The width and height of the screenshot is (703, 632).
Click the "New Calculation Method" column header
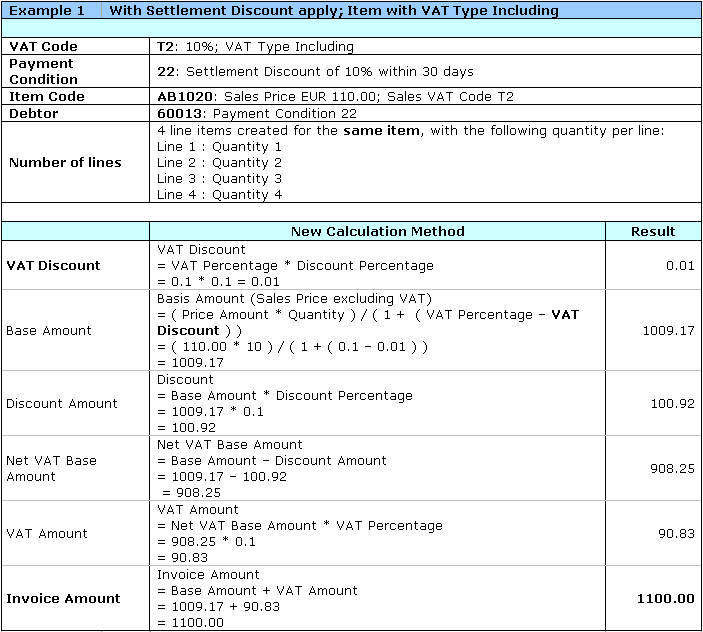tap(377, 232)
